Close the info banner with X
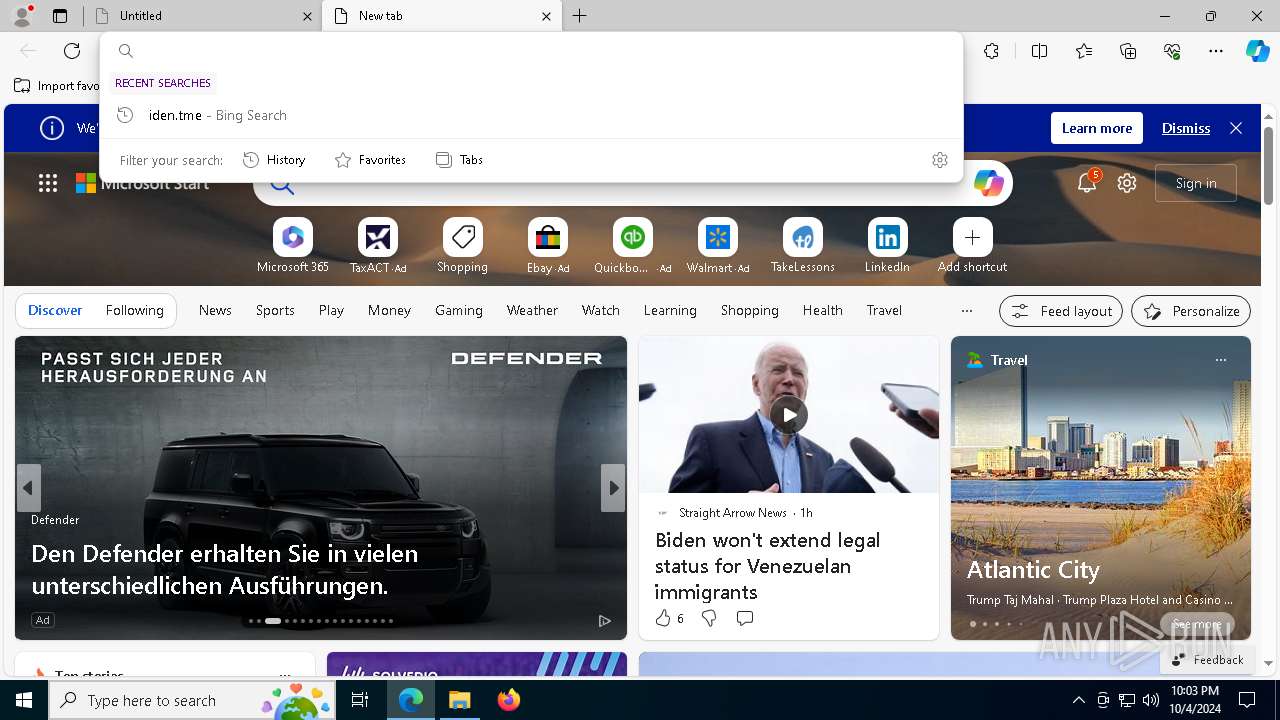The image size is (1280, 720). pos(1236,128)
